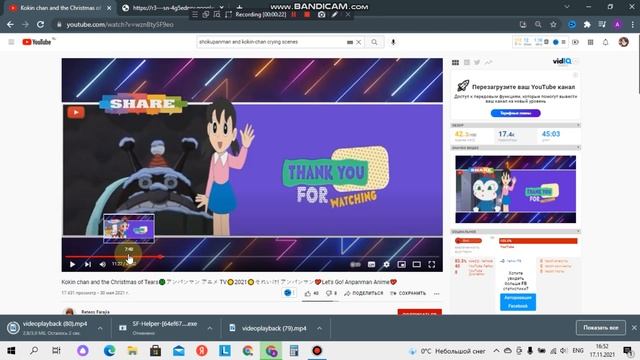Image resolution: width=640 pixels, height=360 pixels.
Task: Open YouTube apps grid
Action: pos(591,42)
